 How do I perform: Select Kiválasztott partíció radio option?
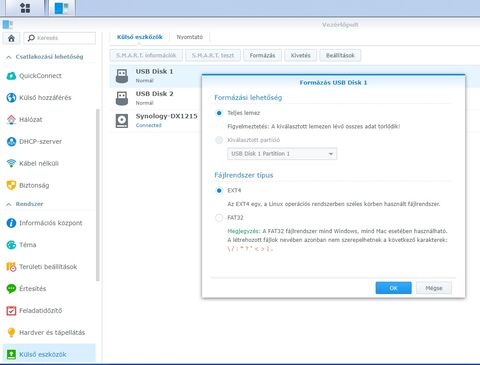click(x=219, y=140)
